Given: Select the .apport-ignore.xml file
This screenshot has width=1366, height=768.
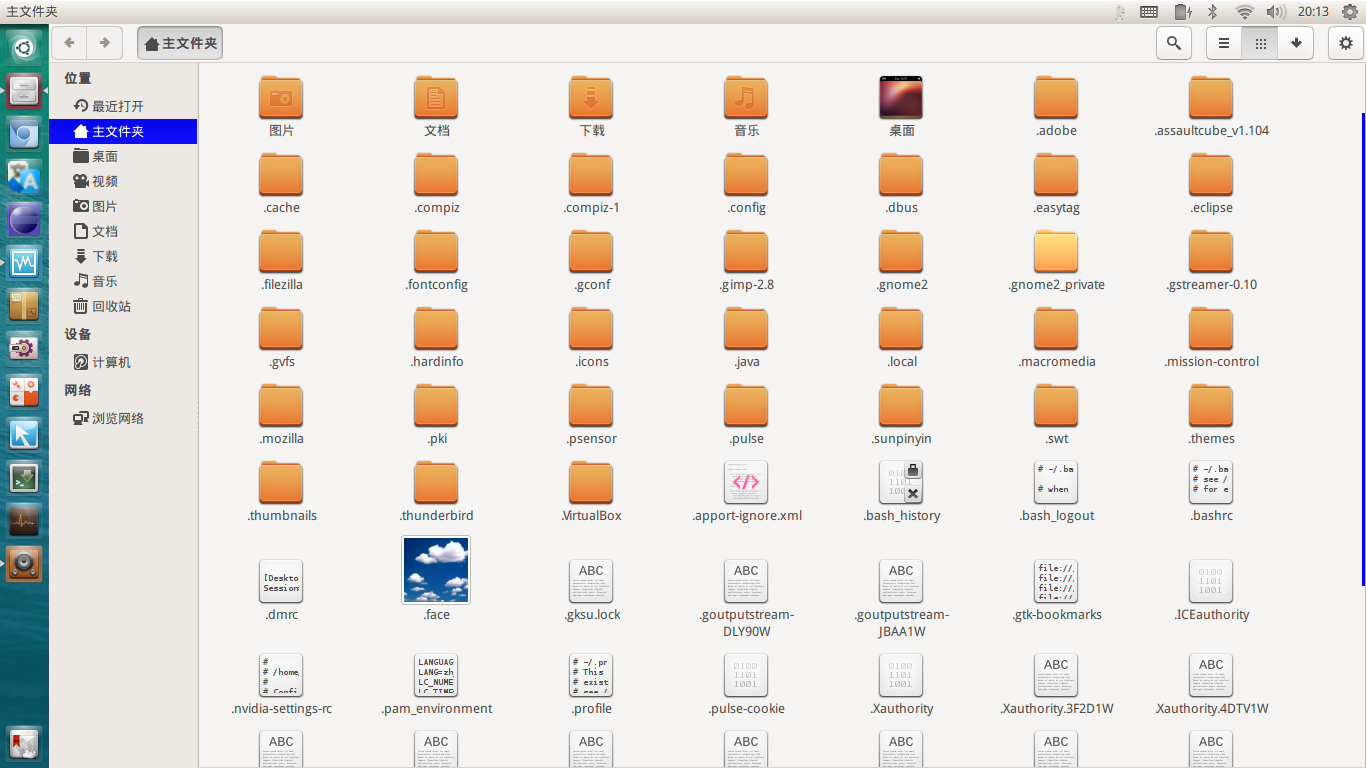Looking at the screenshot, I should 746,483.
